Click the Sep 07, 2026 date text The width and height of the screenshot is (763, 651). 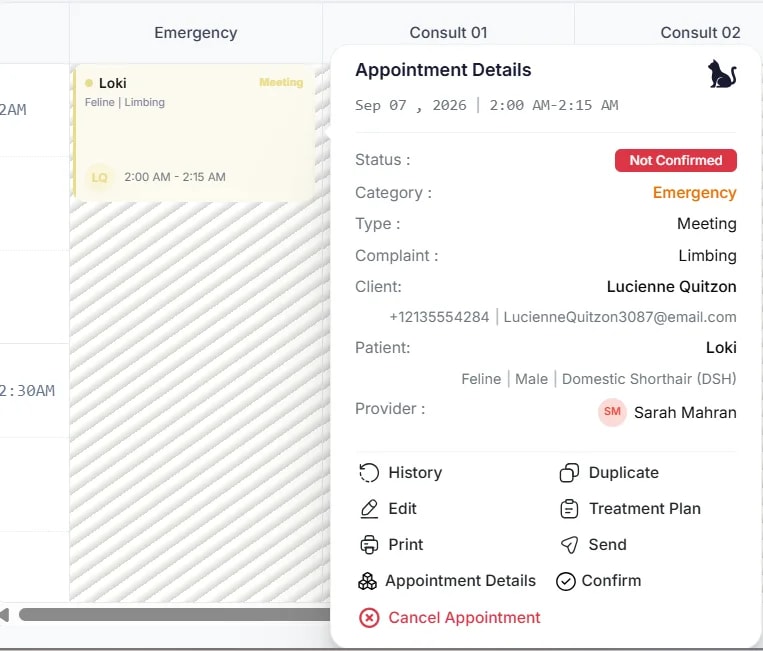(411, 105)
